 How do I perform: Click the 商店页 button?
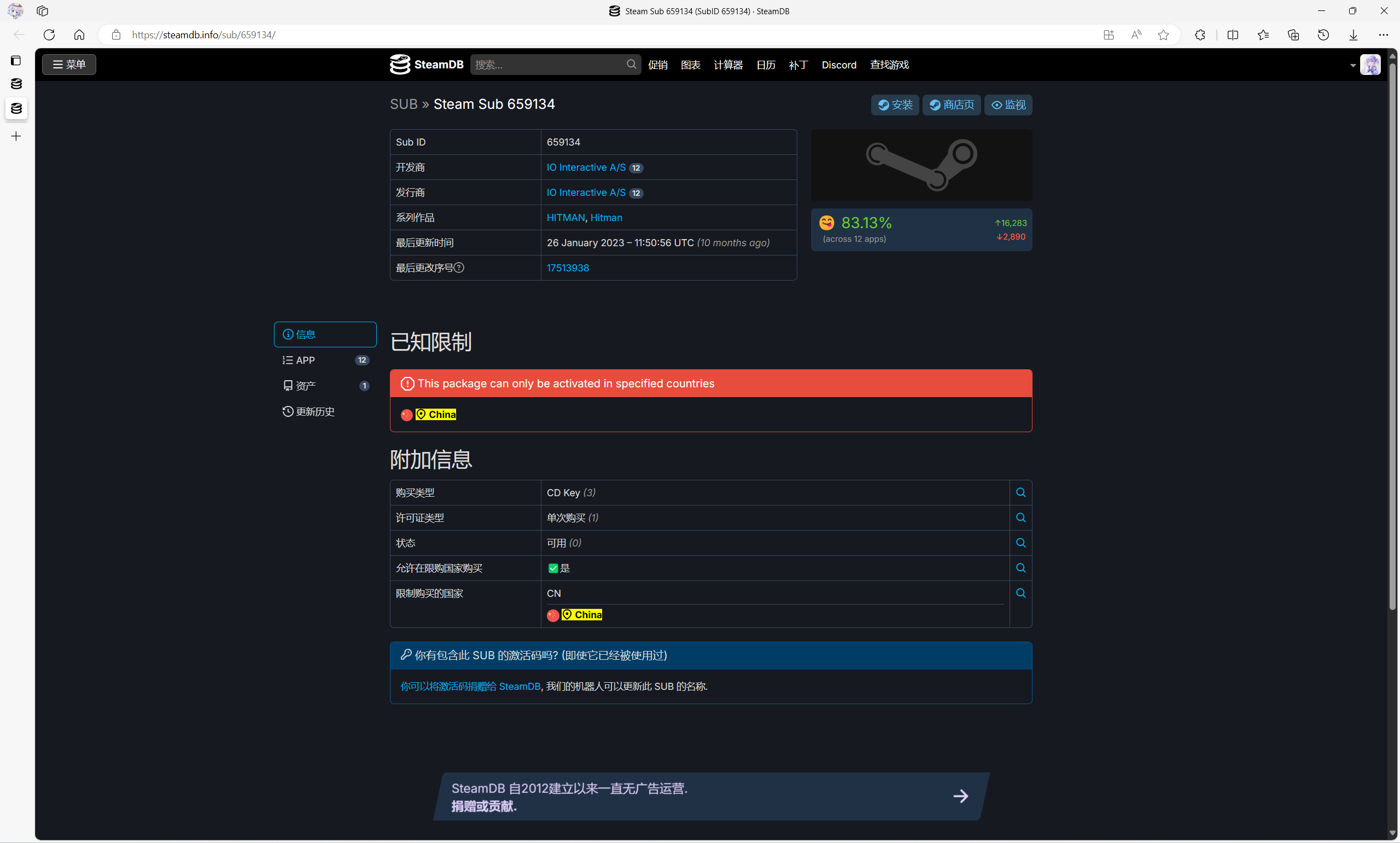pos(952,104)
